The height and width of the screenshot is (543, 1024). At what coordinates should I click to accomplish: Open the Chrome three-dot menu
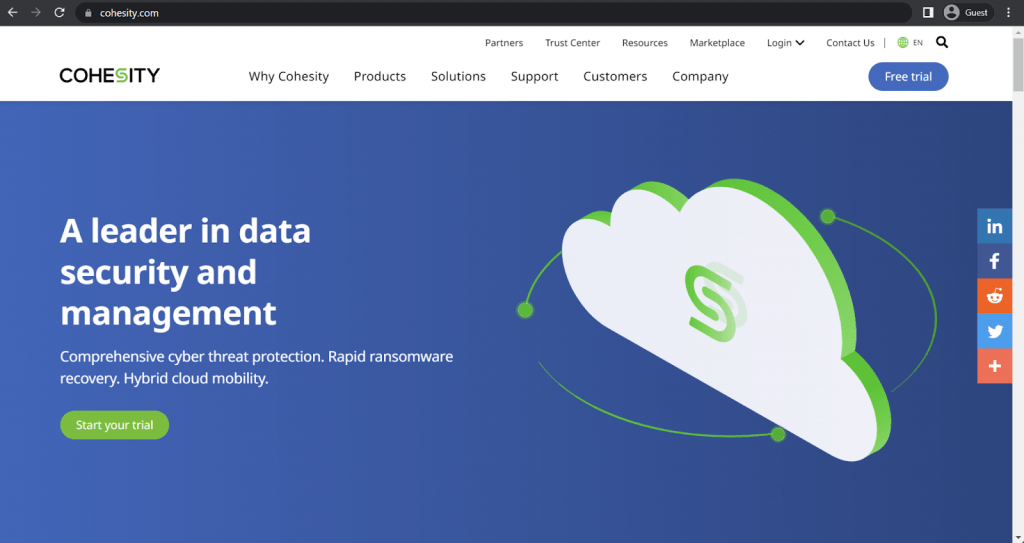[1009, 12]
